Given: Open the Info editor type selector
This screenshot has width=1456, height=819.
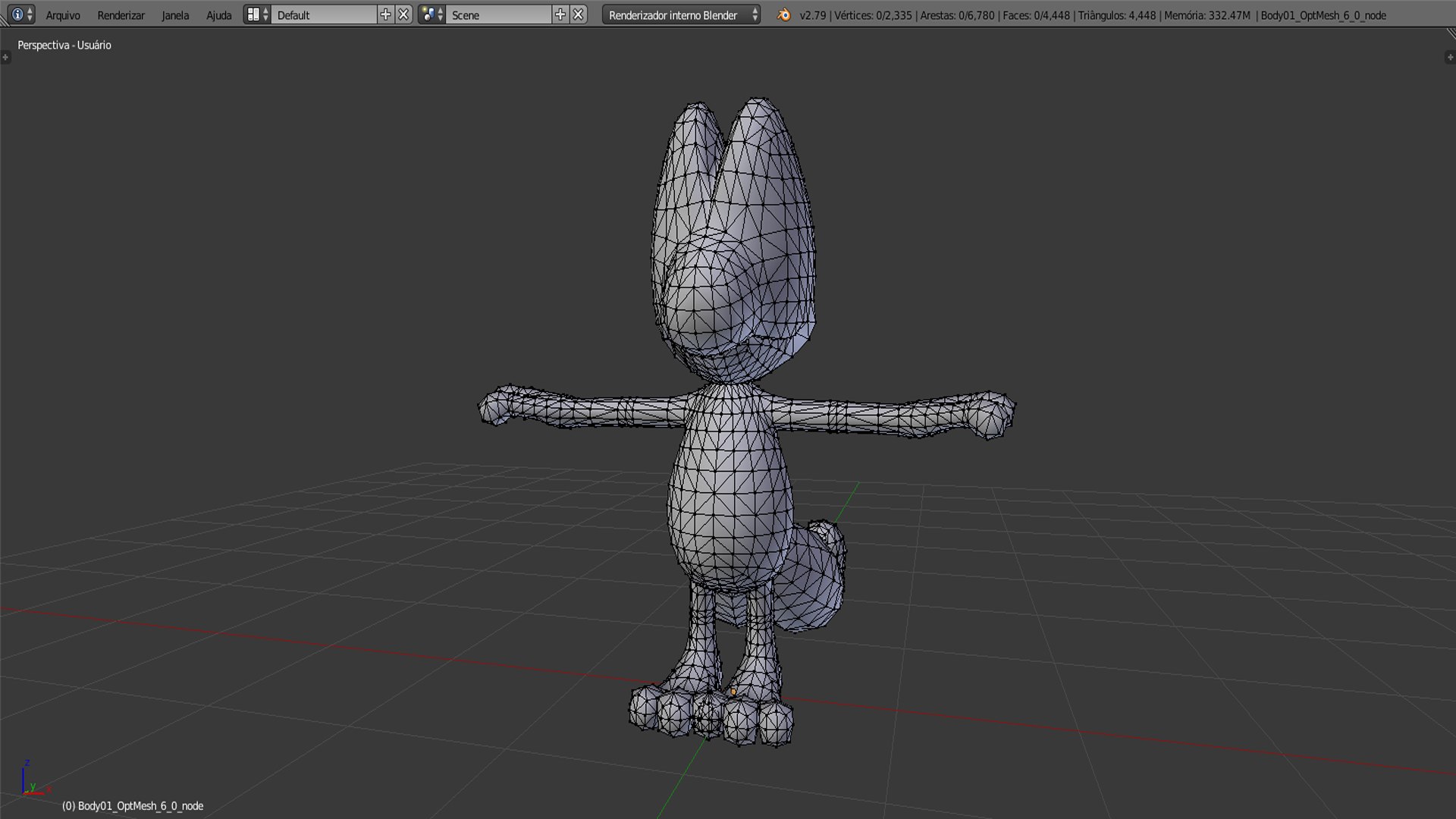Looking at the screenshot, I should click(20, 14).
